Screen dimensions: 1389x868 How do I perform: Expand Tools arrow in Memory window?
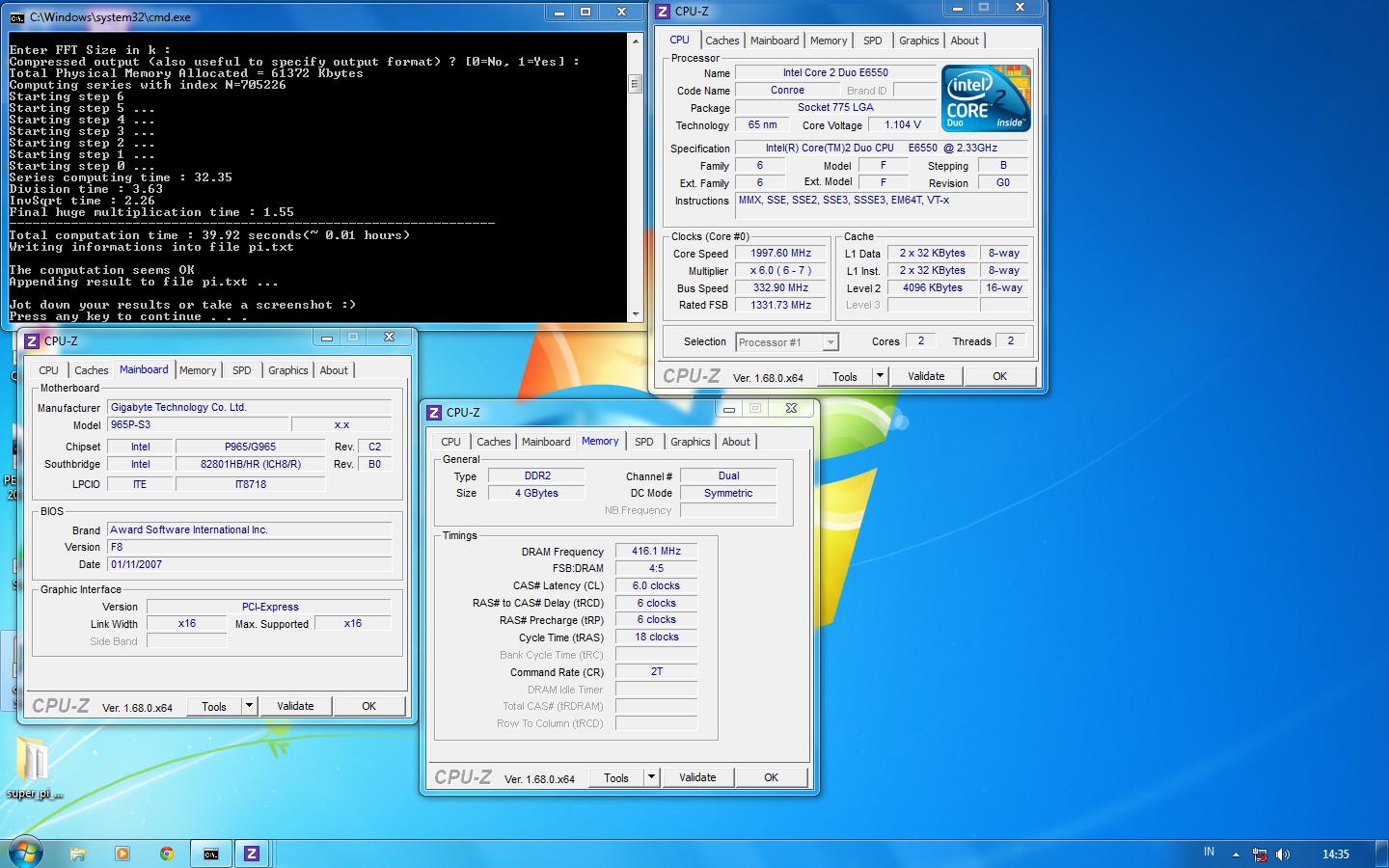pyautogui.click(x=651, y=777)
